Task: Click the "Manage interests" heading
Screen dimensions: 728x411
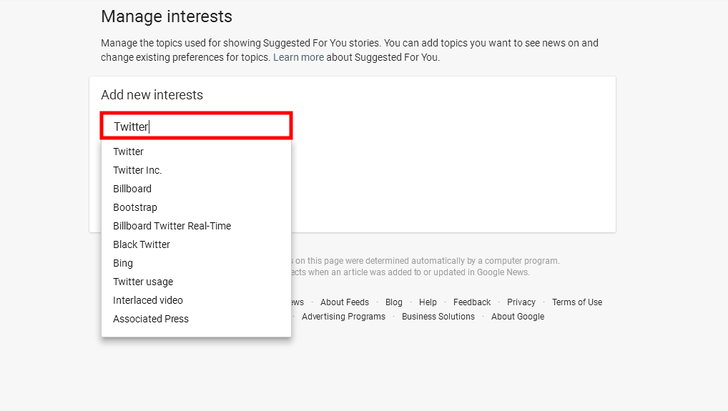Action: click(x=167, y=16)
